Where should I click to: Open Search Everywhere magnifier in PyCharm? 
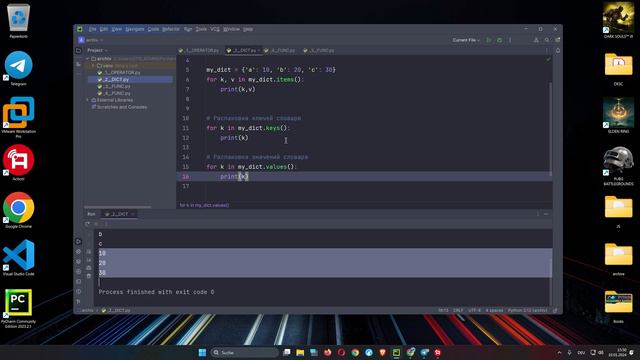(547, 40)
